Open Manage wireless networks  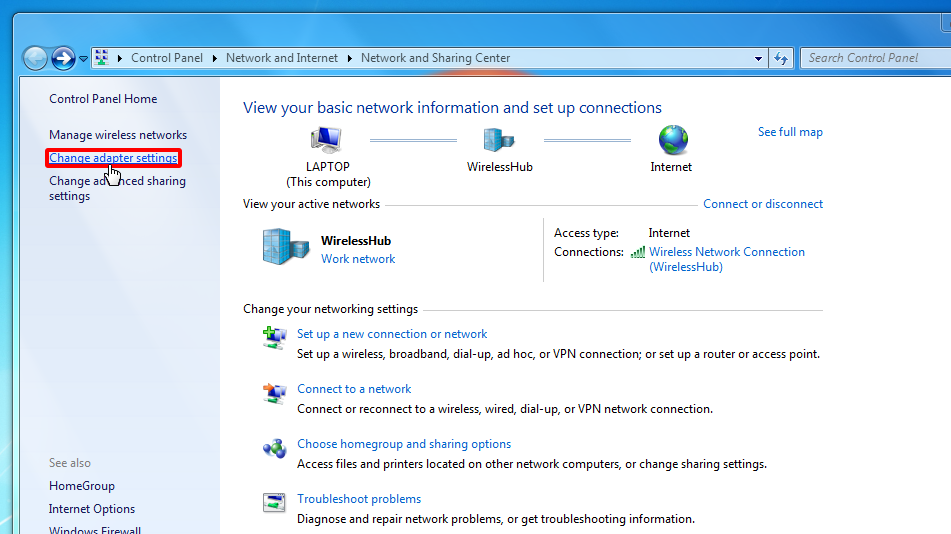(x=118, y=135)
